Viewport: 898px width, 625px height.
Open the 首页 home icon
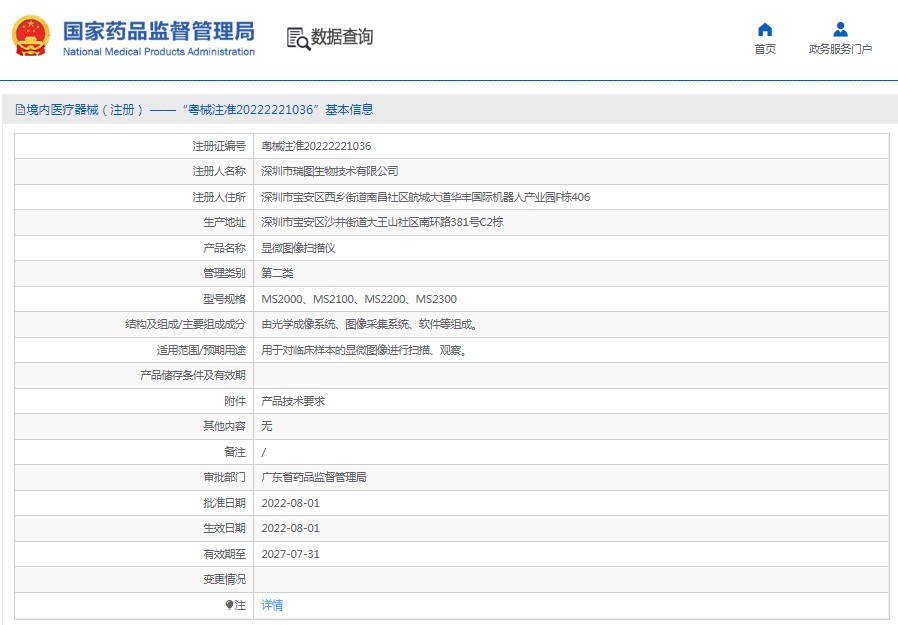click(x=765, y=29)
